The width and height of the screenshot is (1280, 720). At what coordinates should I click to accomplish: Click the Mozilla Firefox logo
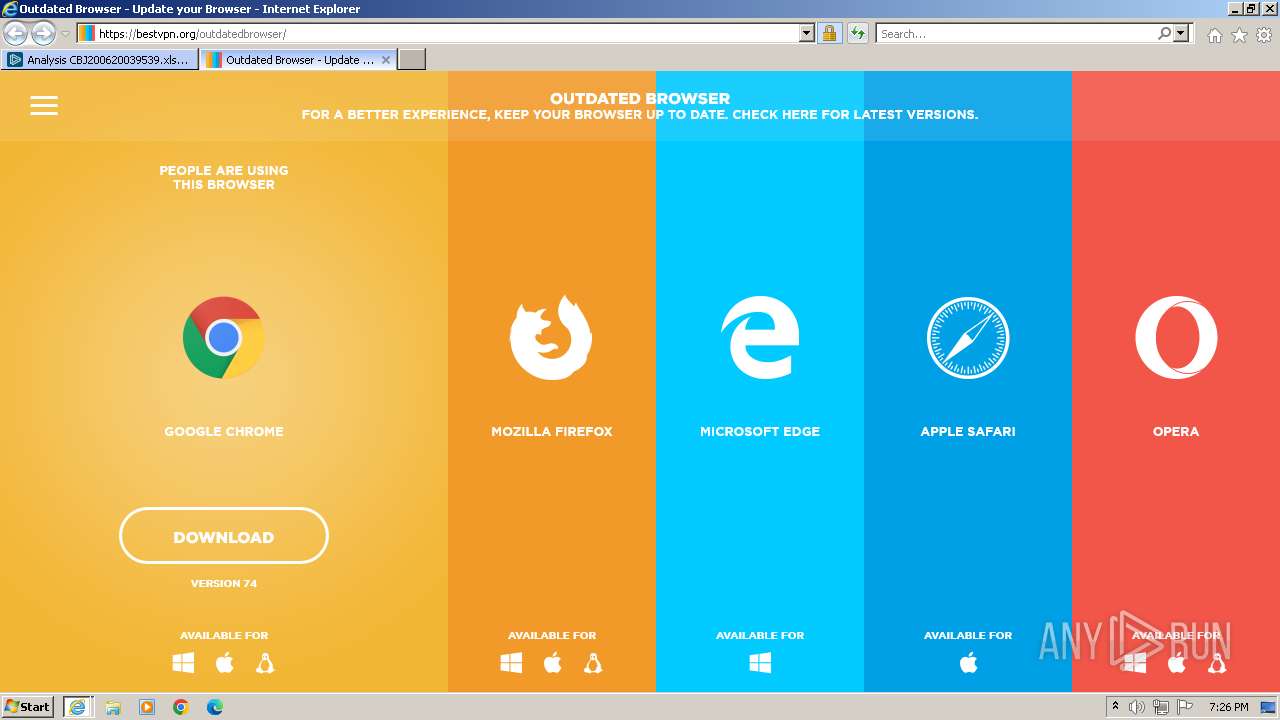[x=551, y=338]
